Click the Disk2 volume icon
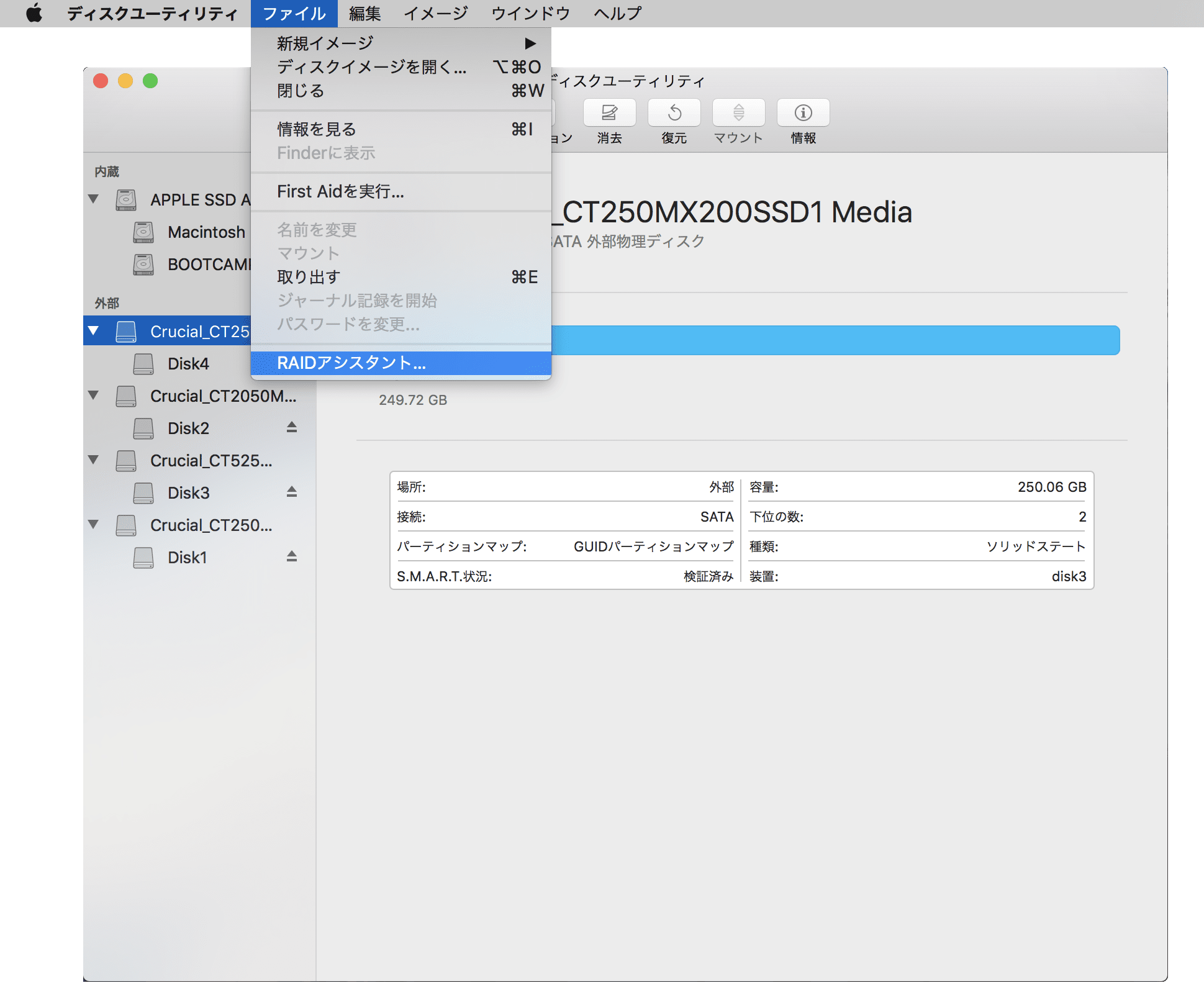 pos(143,428)
